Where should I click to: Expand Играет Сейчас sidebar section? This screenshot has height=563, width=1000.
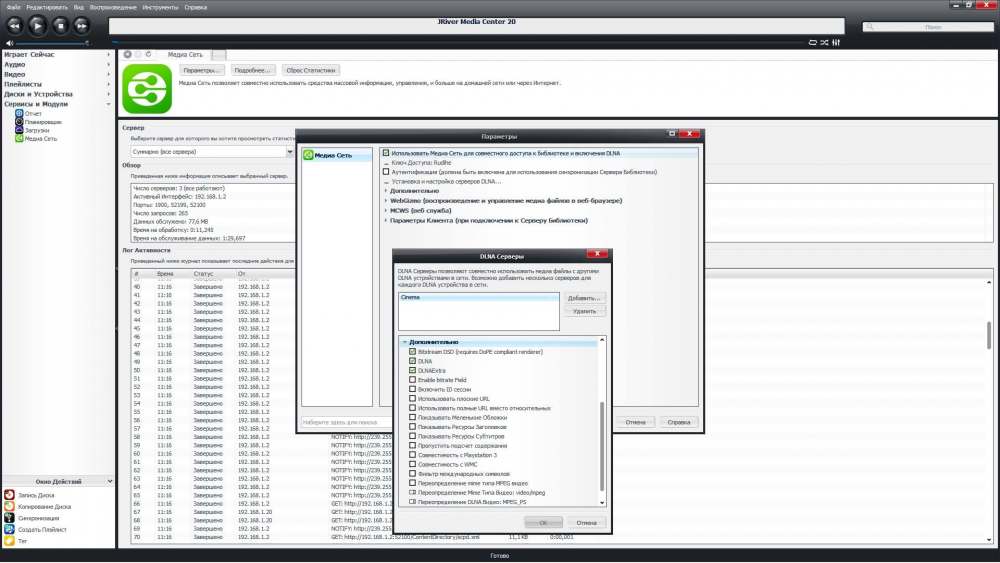pos(108,55)
